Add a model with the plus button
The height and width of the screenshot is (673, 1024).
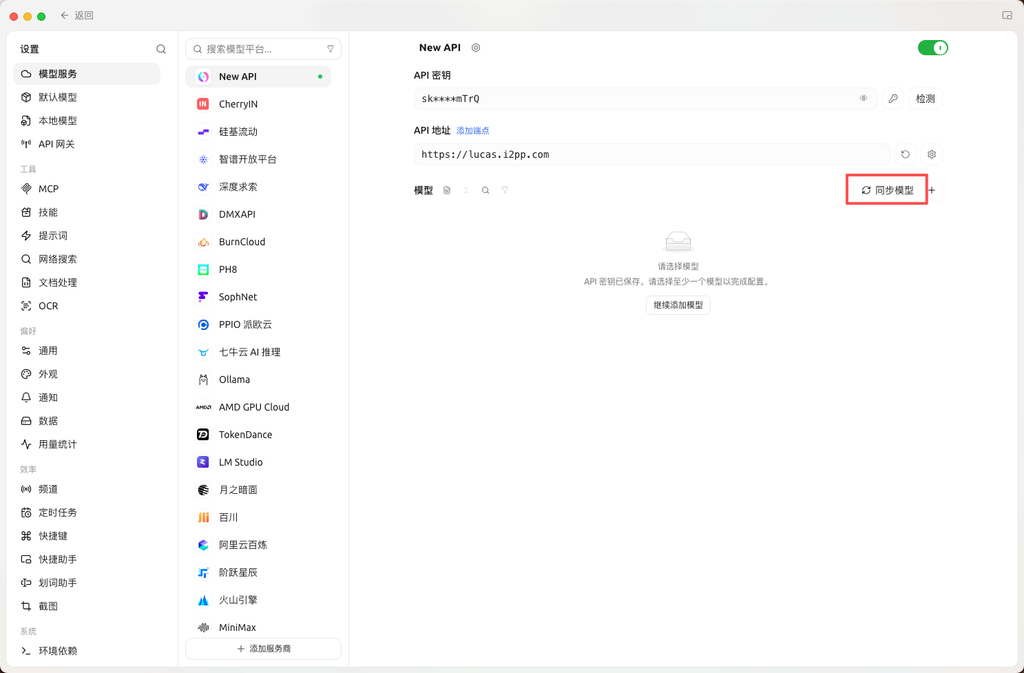pos(932,190)
